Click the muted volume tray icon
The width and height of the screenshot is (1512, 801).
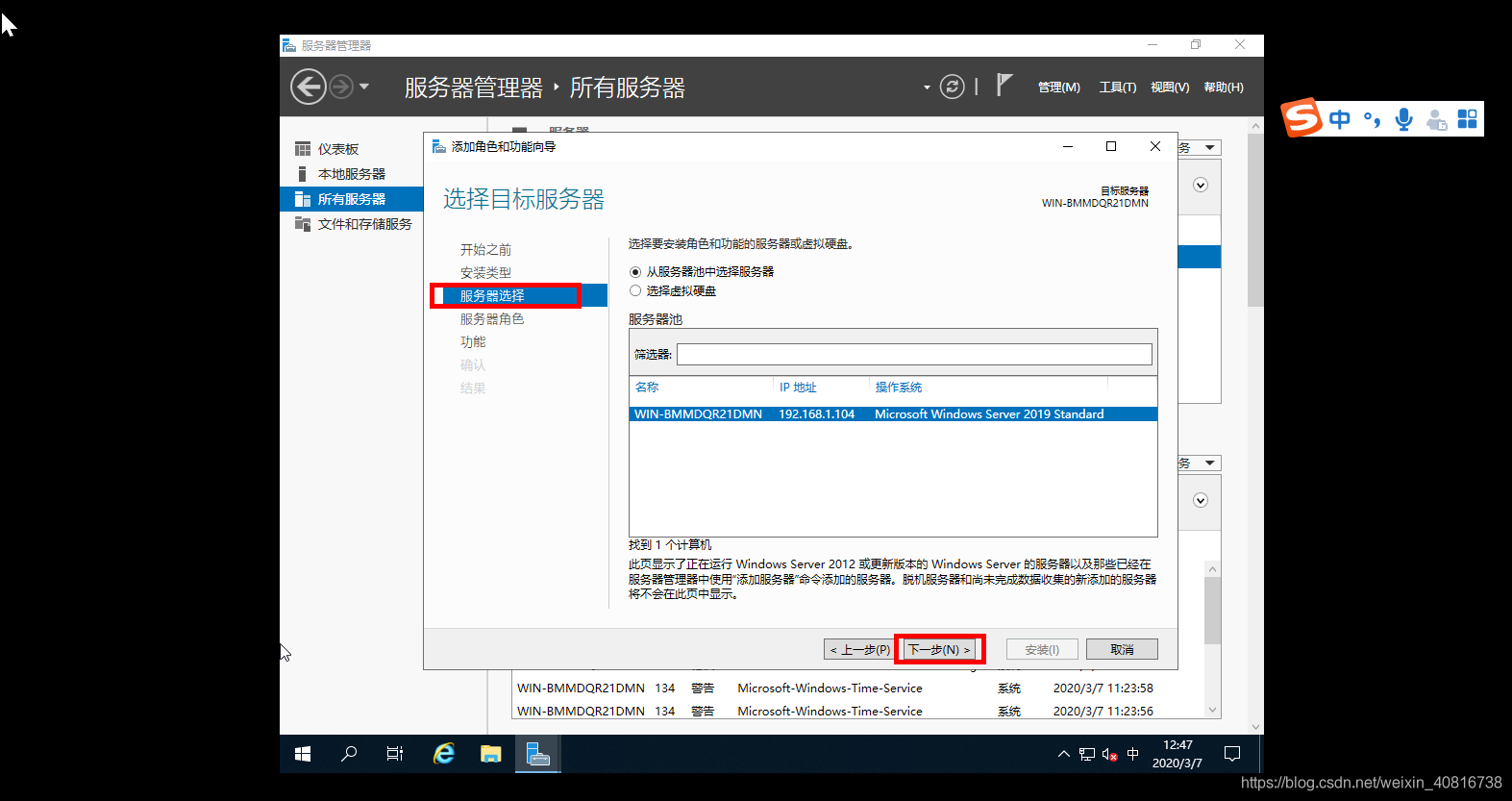point(1110,755)
